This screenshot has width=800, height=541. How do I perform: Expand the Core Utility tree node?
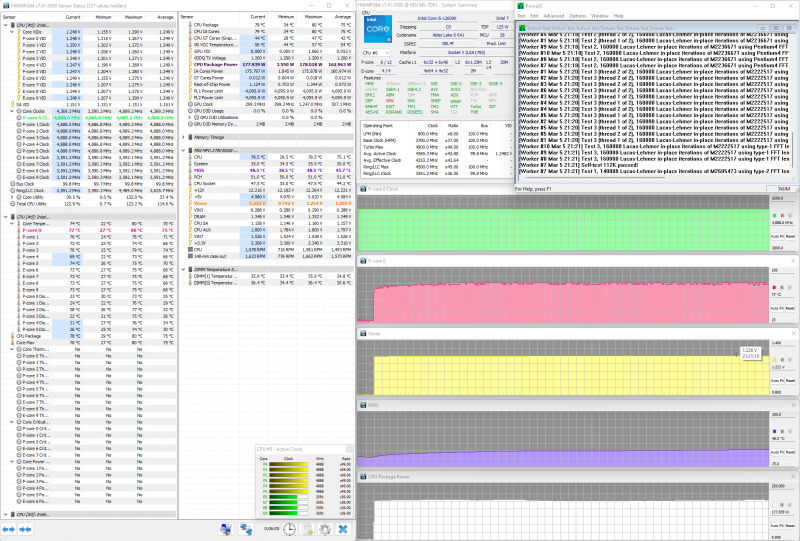[x=12, y=197]
